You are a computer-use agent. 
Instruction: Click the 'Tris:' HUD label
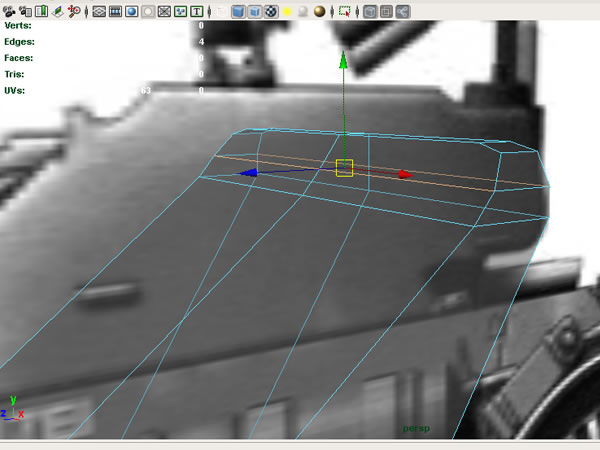tap(14, 74)
